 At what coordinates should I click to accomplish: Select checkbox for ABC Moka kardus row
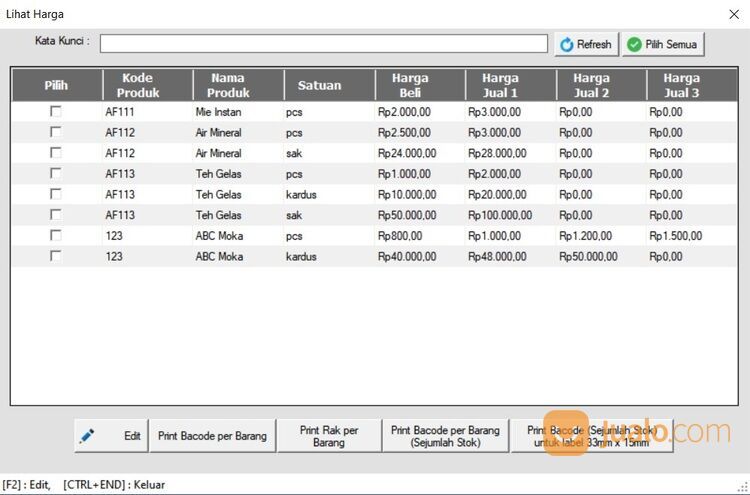click(x=56, y=256)
